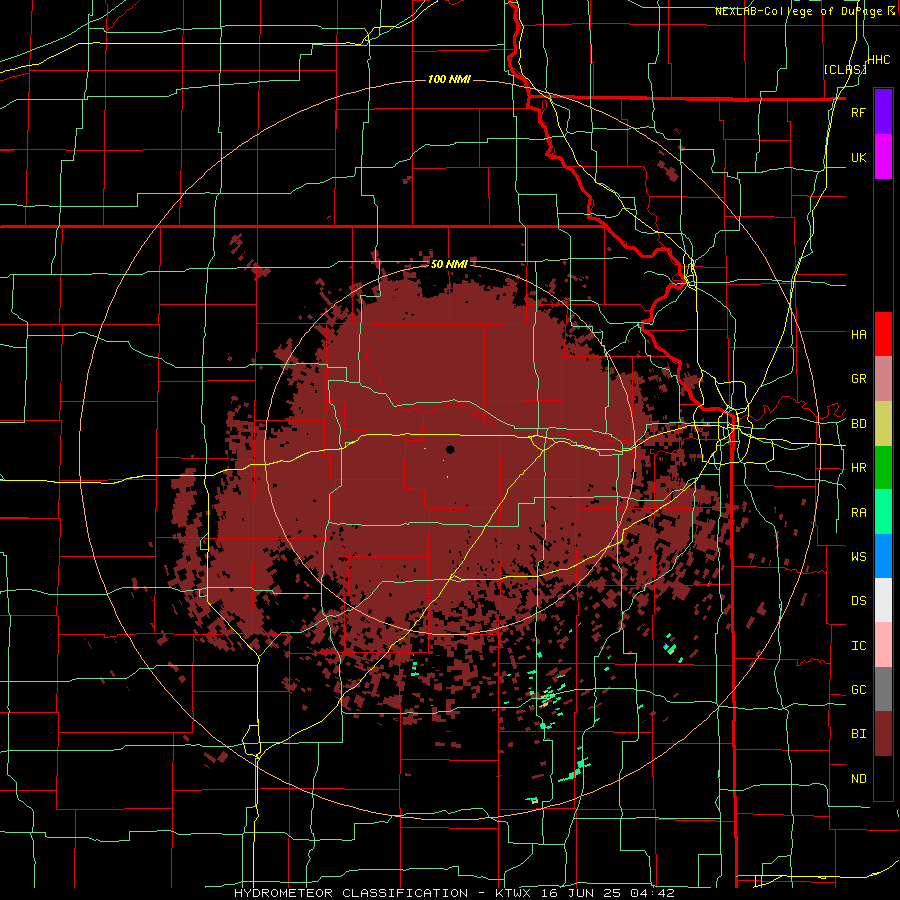Click the GR pink legend color swatch
Viewport: 900px width, 900px height.
tap(883, 378)
